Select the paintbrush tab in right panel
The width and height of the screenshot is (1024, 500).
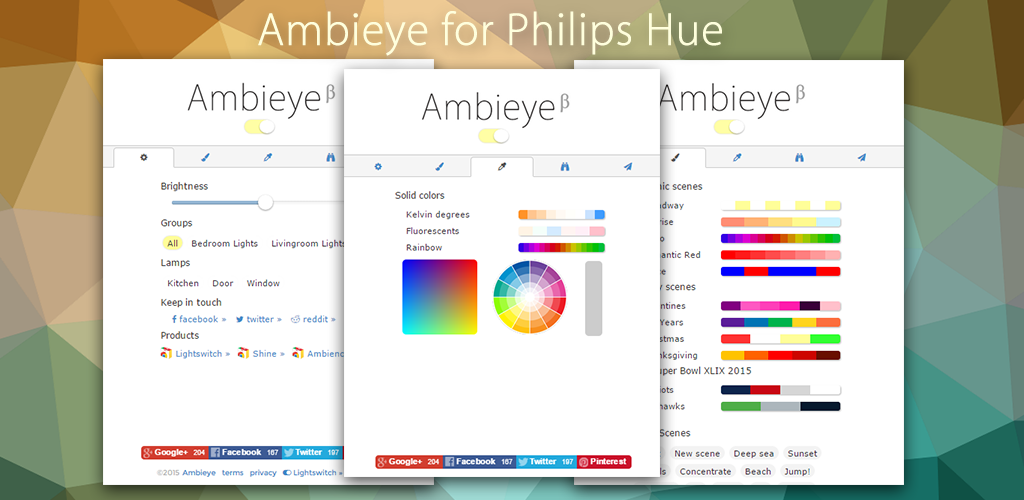(x=676, y=157)
